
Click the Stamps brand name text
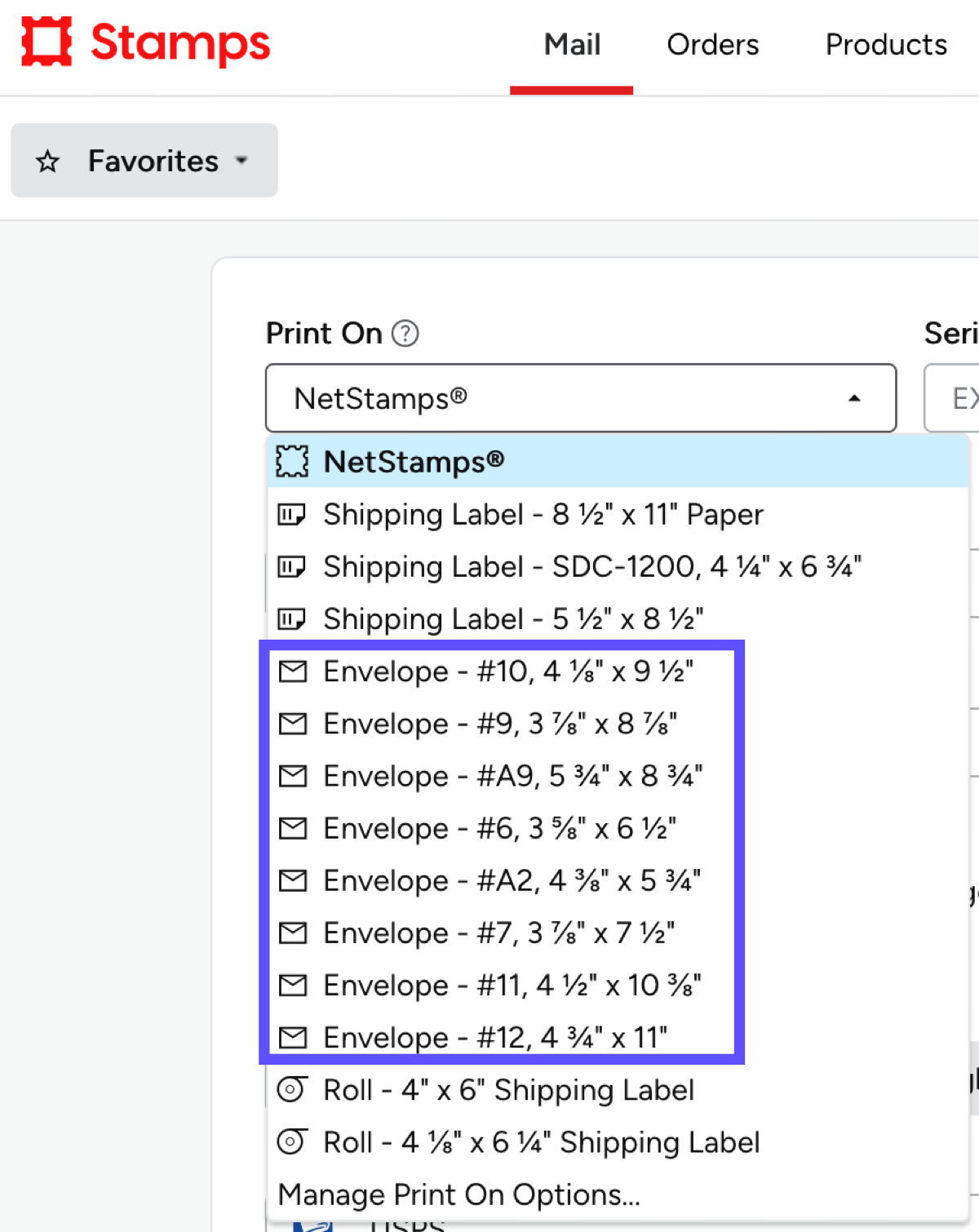click(x=180, y=43)
